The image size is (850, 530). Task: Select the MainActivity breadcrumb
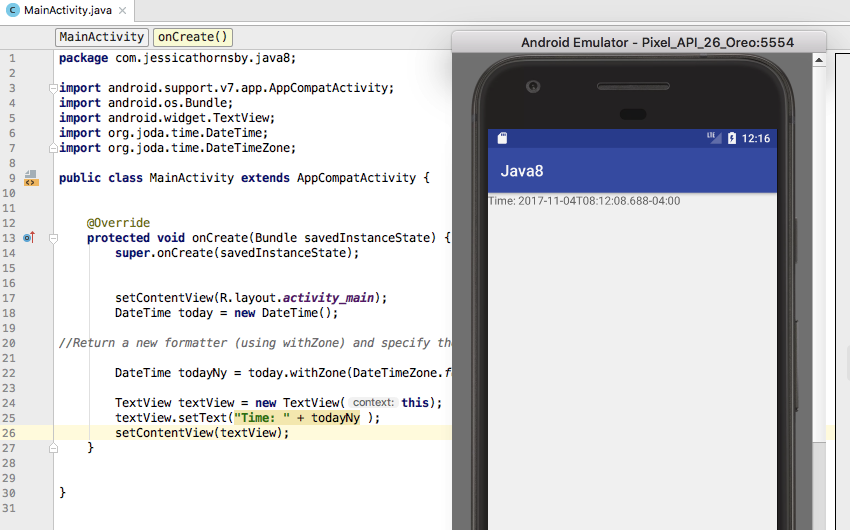point(101,37)
